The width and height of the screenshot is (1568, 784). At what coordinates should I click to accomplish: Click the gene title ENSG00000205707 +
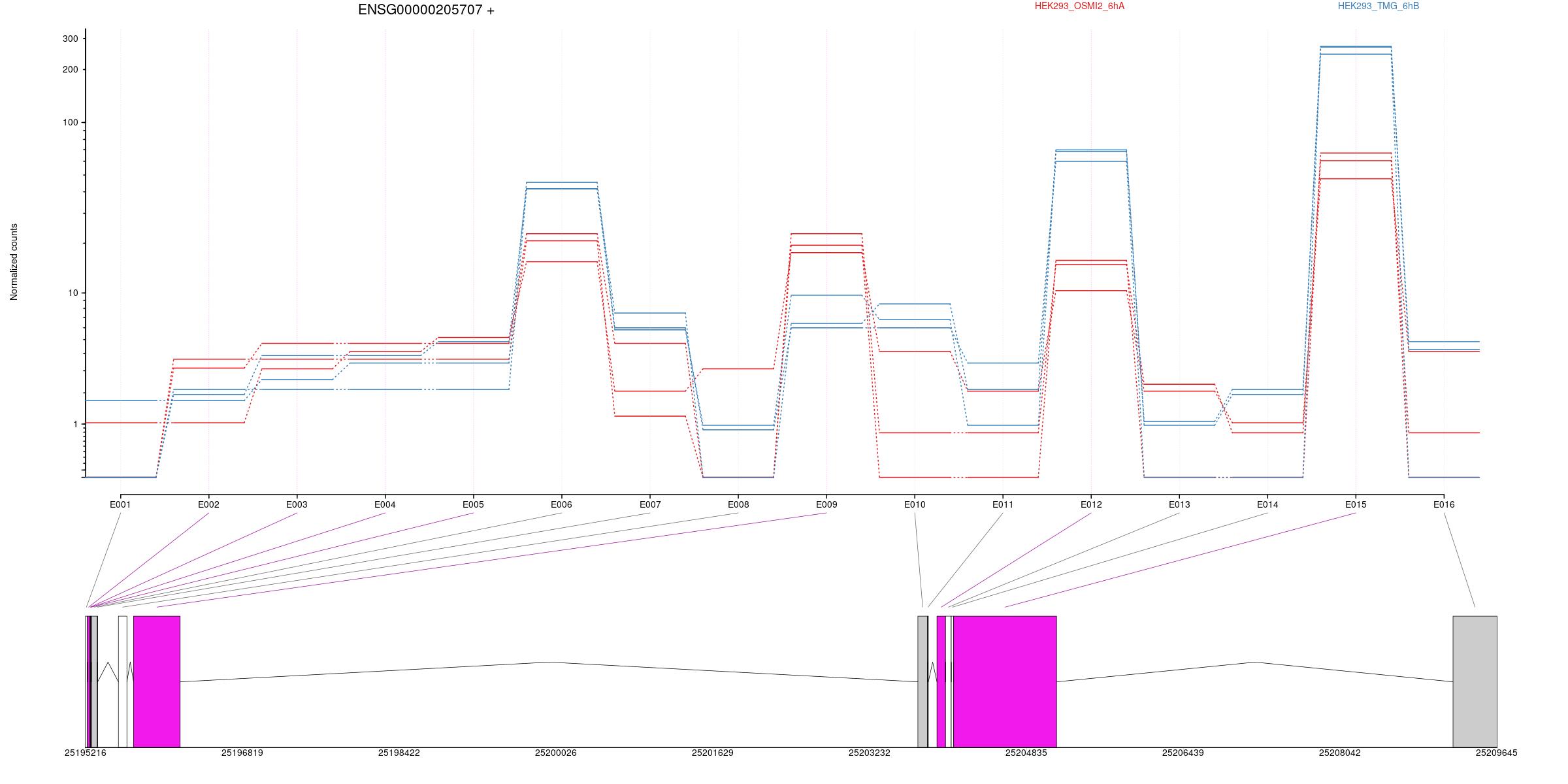point(426,10)
